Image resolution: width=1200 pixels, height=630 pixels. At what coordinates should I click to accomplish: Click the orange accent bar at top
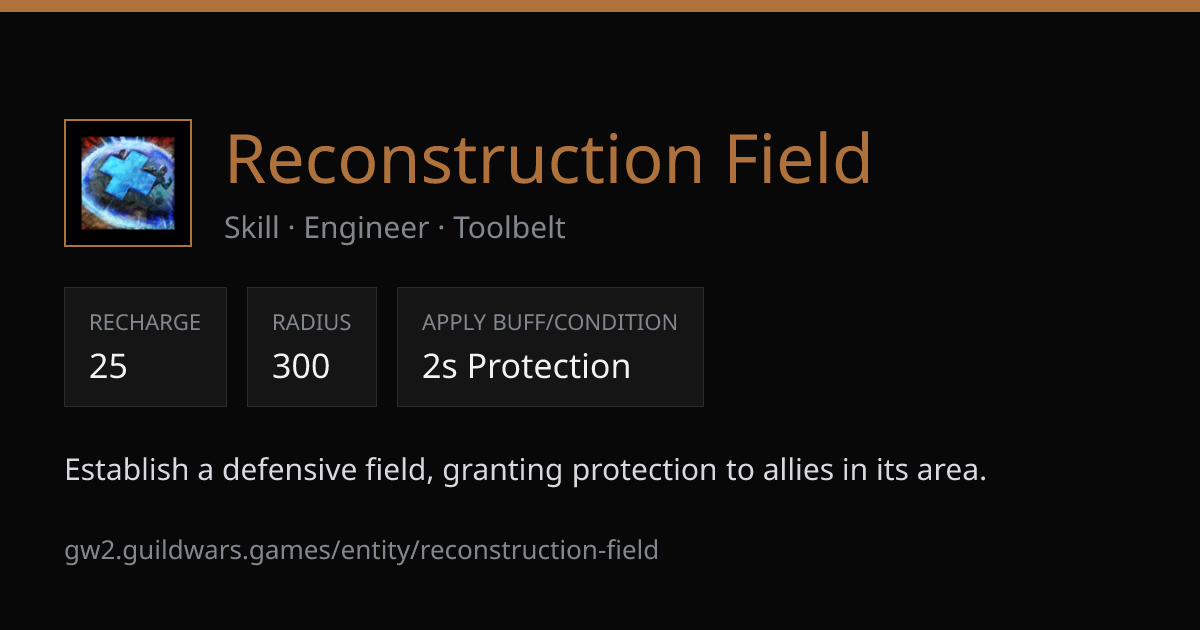(x=600, y=5)
